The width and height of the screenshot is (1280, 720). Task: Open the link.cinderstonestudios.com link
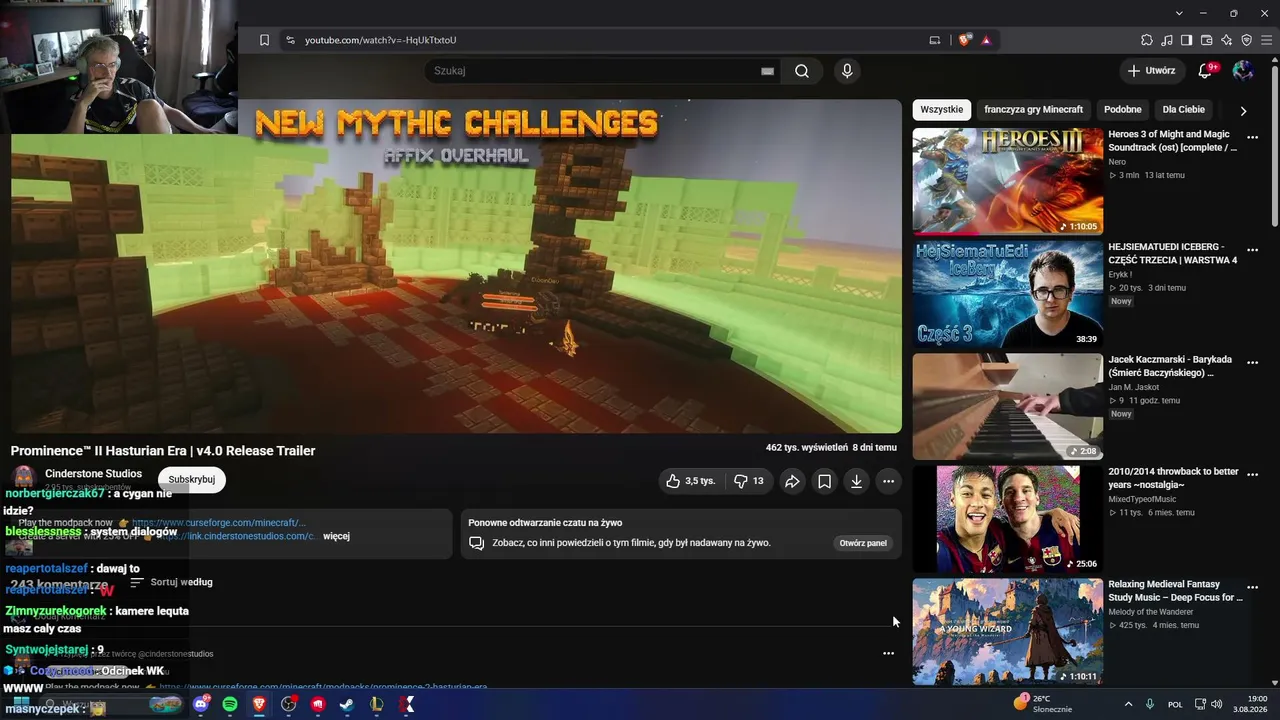[x=237, y=536]
